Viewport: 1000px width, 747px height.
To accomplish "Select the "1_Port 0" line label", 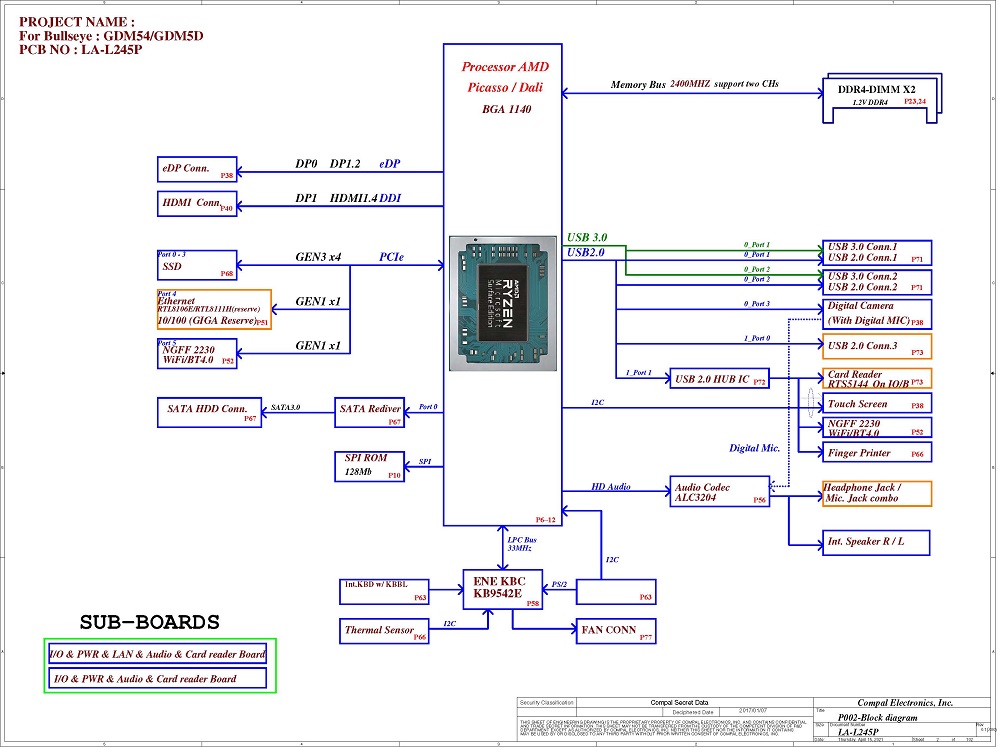I will 756,338.
